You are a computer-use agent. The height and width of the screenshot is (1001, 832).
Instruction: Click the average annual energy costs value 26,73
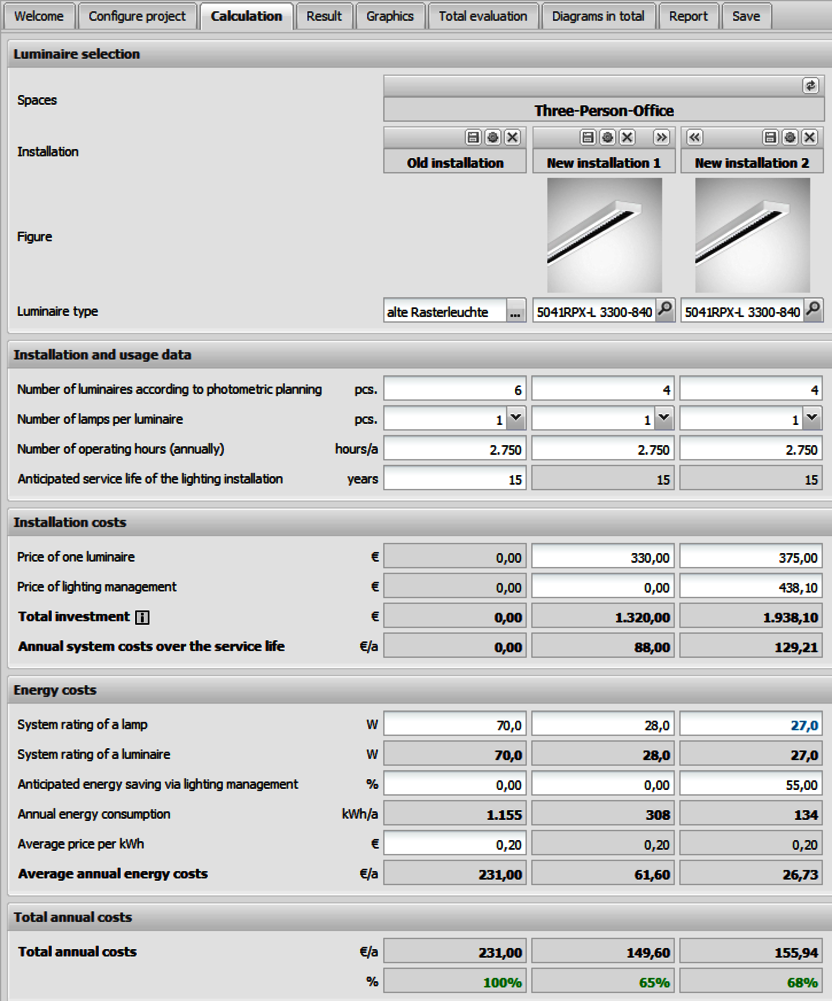751,874
